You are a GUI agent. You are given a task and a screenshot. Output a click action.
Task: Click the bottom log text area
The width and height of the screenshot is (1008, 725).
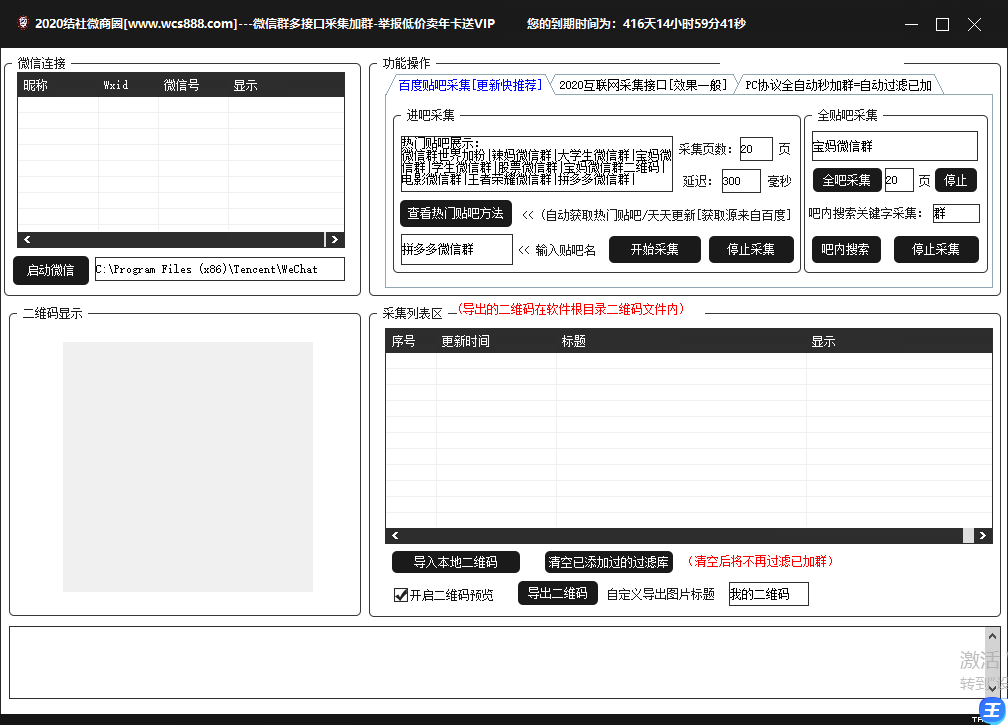[497, 663]
